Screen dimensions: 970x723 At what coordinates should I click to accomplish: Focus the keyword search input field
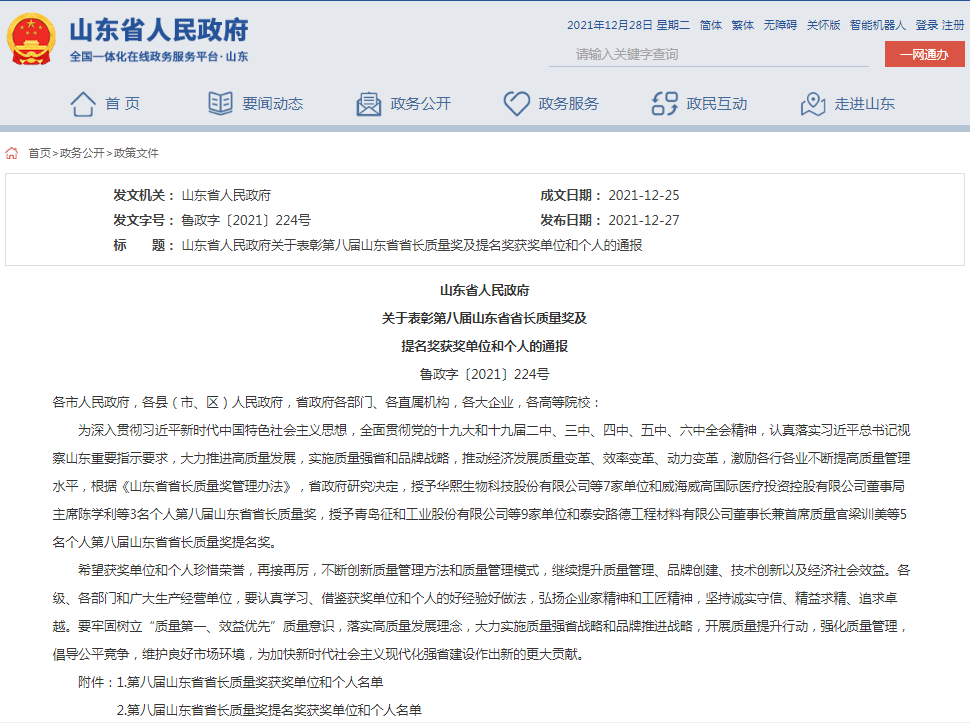(708, 54)
